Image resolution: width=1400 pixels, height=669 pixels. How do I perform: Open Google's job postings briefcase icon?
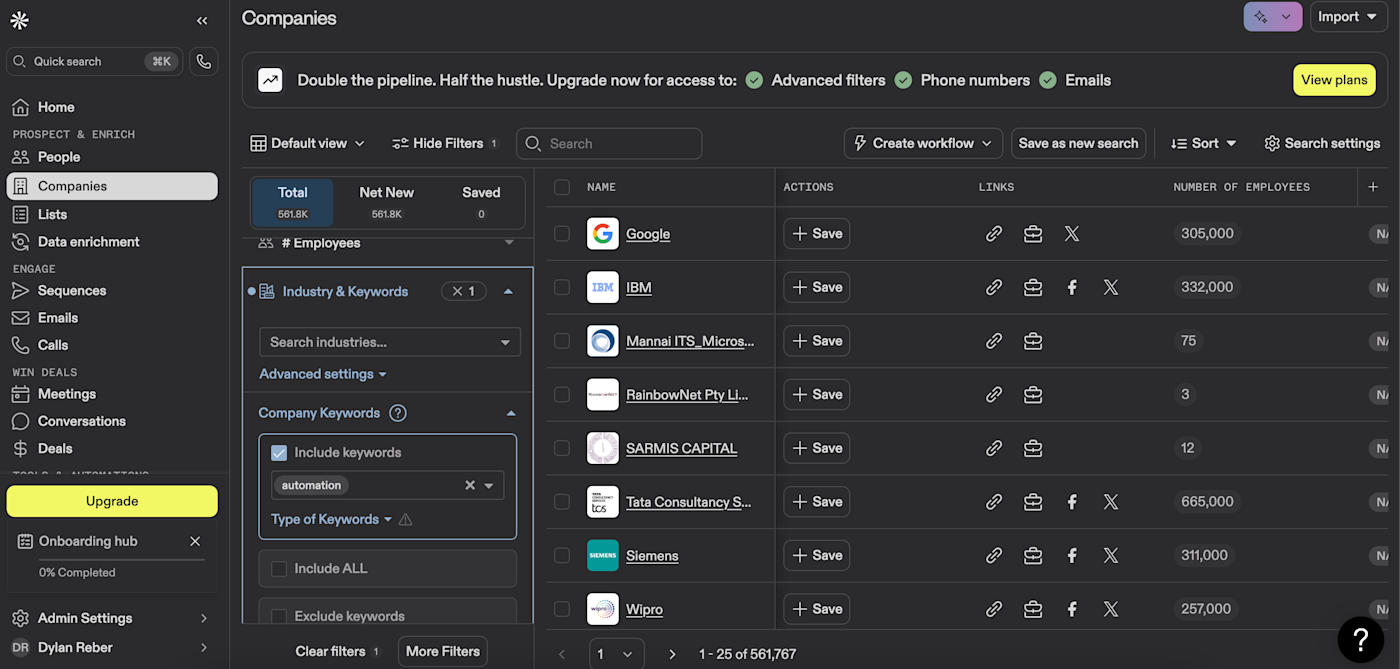(1033, 234)
